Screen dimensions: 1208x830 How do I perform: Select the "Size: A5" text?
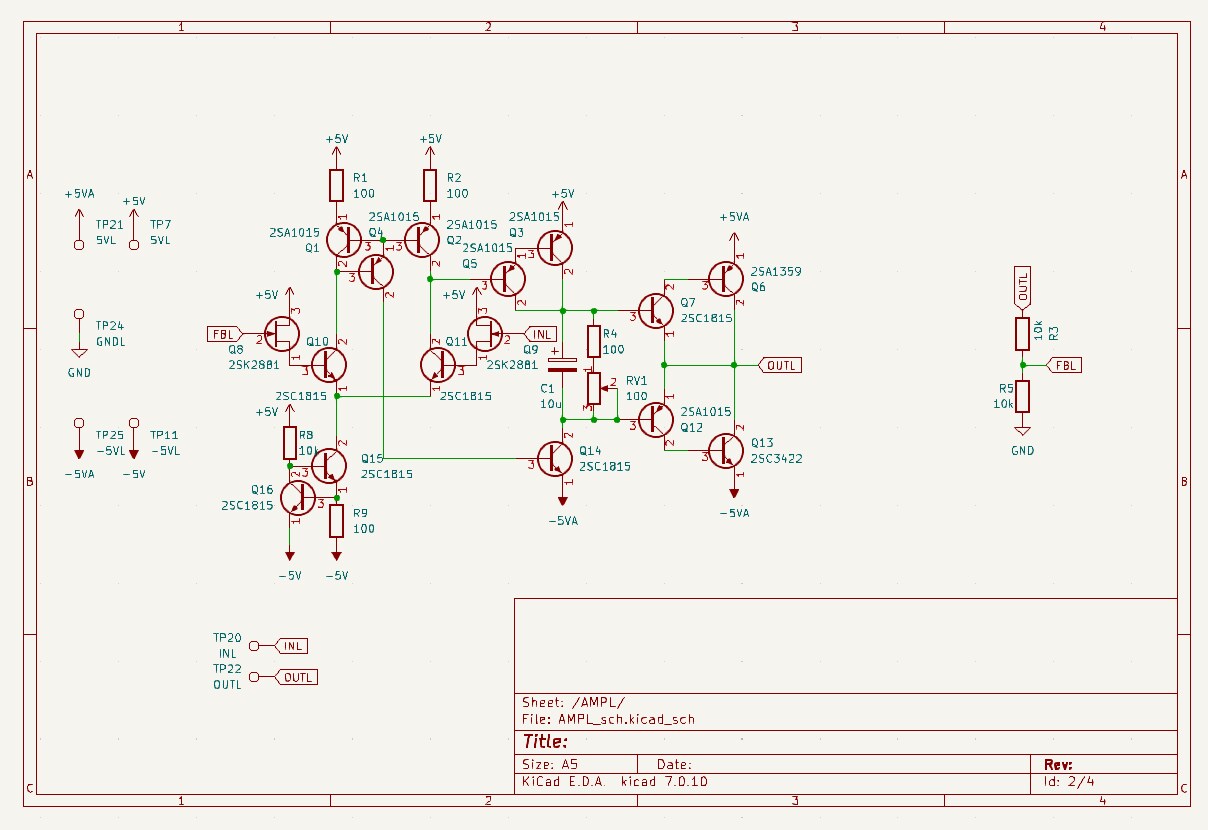550,764
